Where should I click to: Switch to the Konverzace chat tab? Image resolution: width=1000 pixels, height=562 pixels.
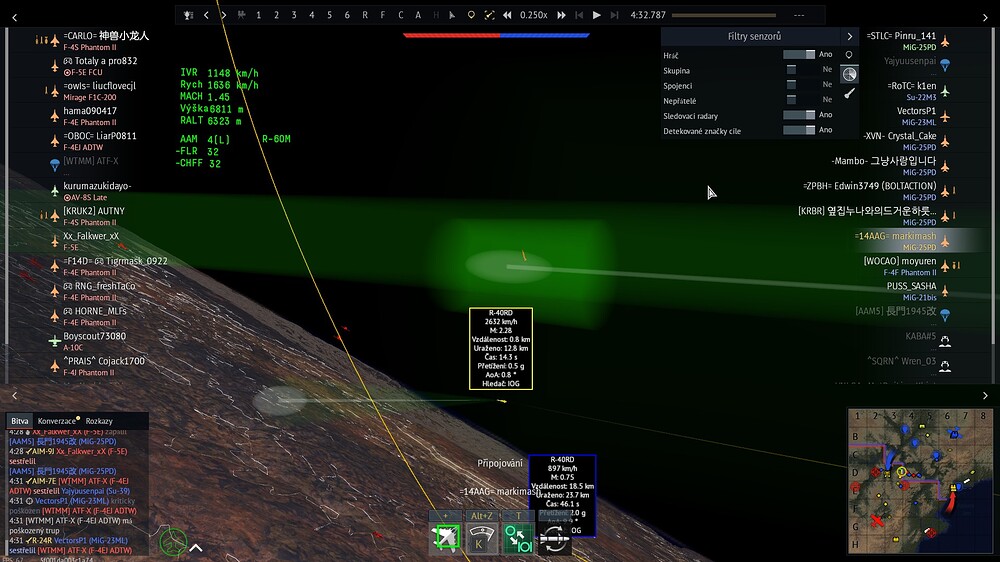pyautogui.click(x=57, y=421)
